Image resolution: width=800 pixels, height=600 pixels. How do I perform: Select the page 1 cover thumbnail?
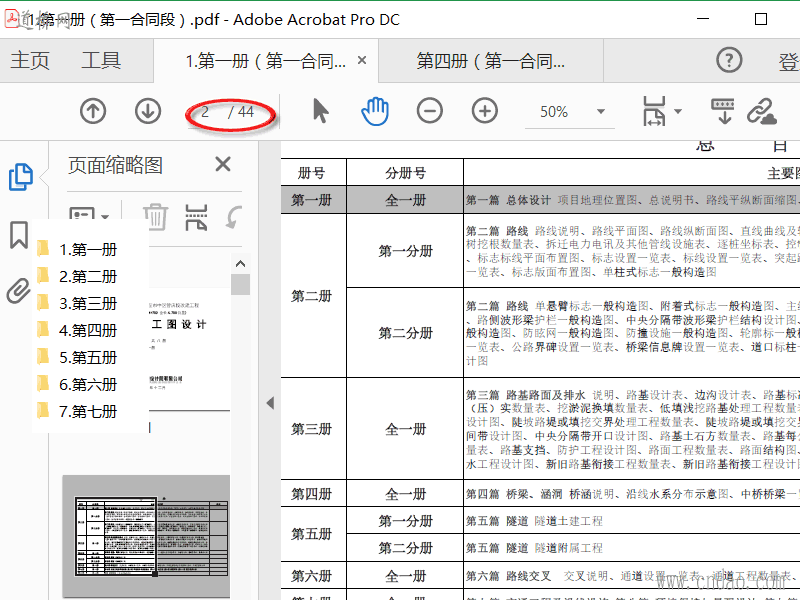tap(189, 348)
